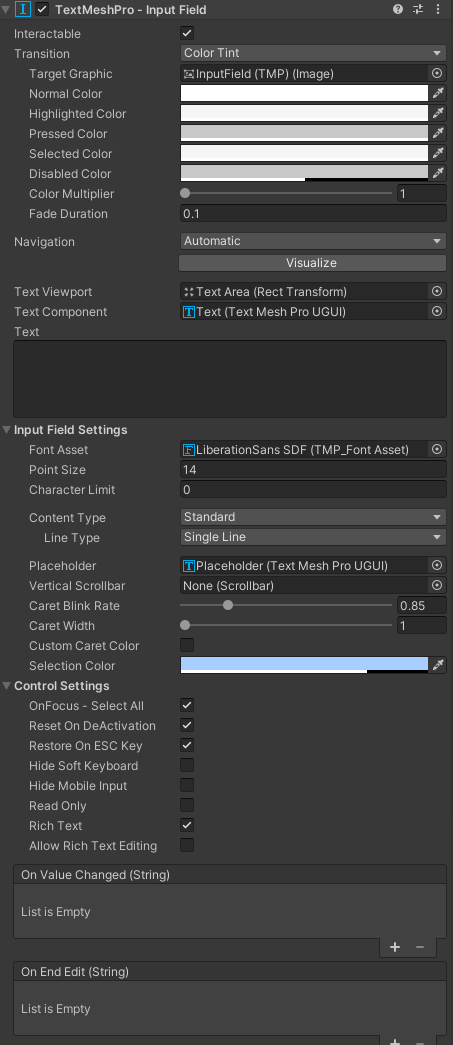Open component three-dot context menu
This screenshot has width=453, height=1045.
437,9
